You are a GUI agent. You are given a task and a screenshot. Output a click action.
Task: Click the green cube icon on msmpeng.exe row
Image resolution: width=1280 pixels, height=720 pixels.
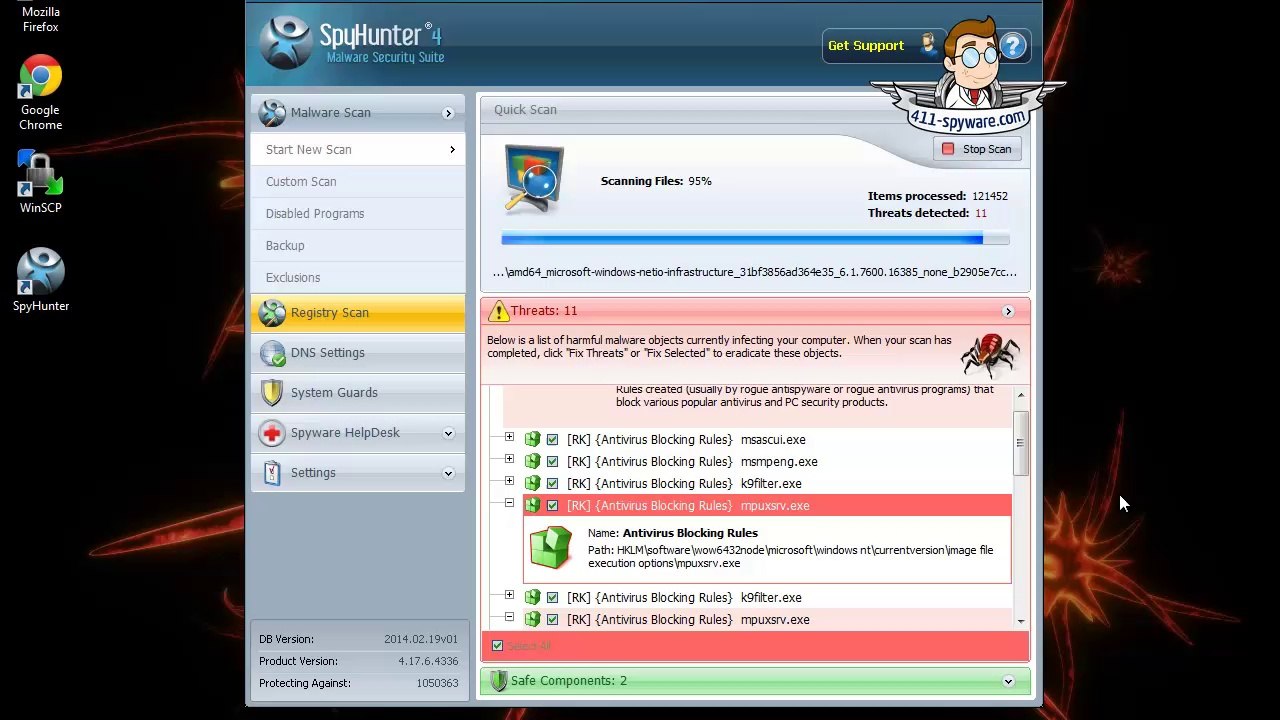point(532,462)
